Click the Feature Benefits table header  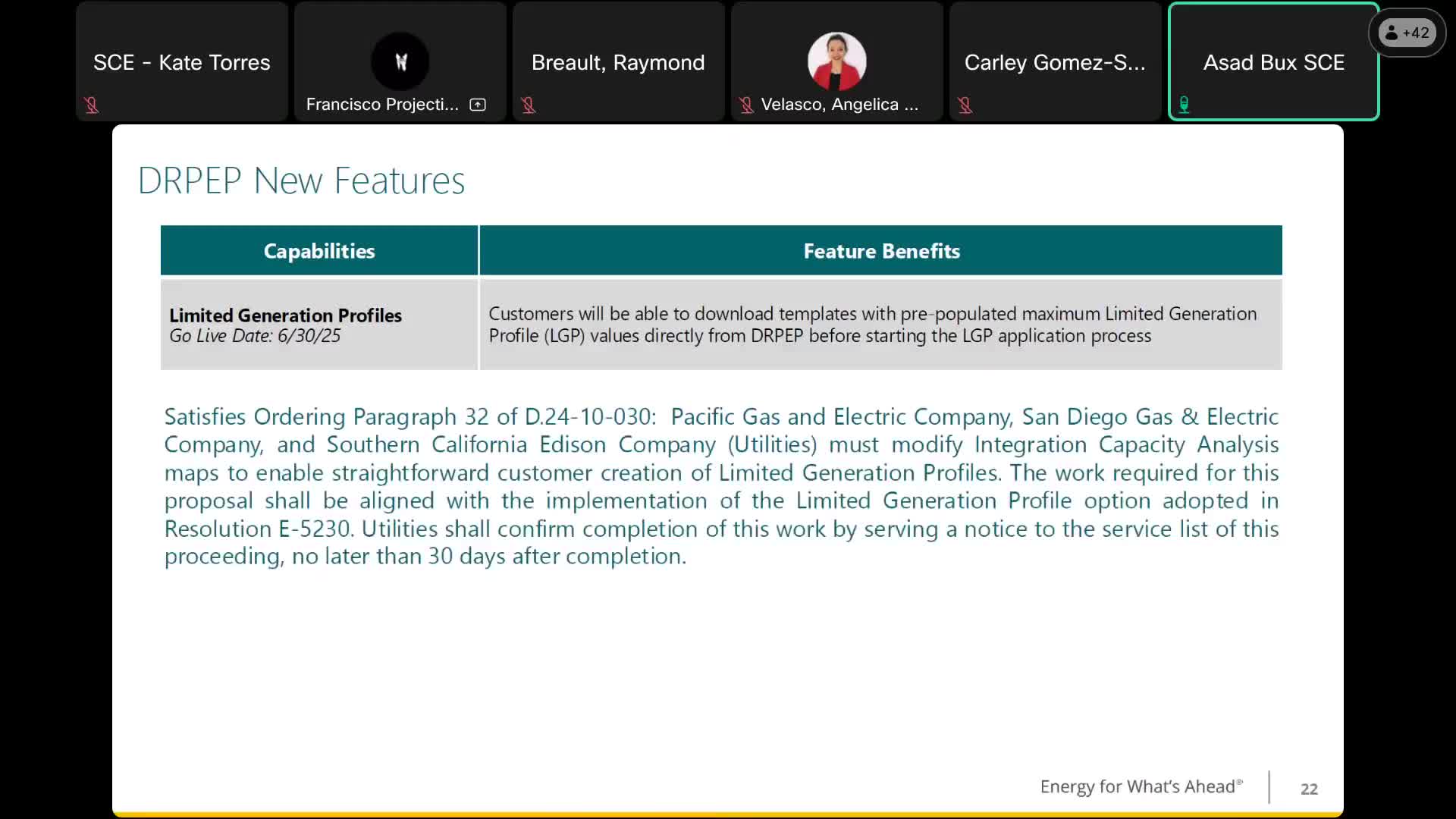coord(881,251)
